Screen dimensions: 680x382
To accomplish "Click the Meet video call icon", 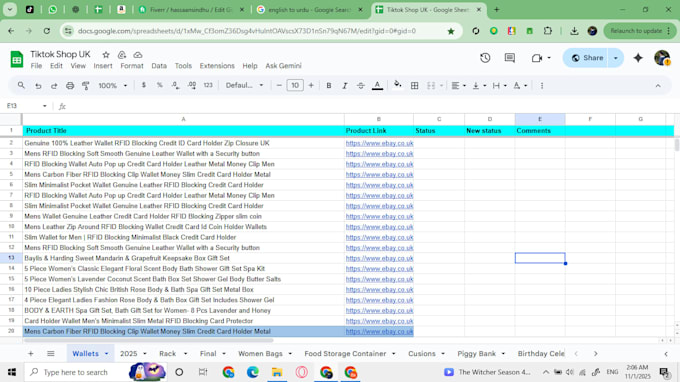I will coord(537,58).
